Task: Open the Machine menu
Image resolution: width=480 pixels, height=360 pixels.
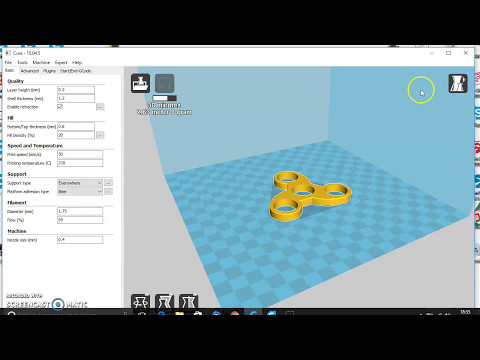Action: pos(41,62)
